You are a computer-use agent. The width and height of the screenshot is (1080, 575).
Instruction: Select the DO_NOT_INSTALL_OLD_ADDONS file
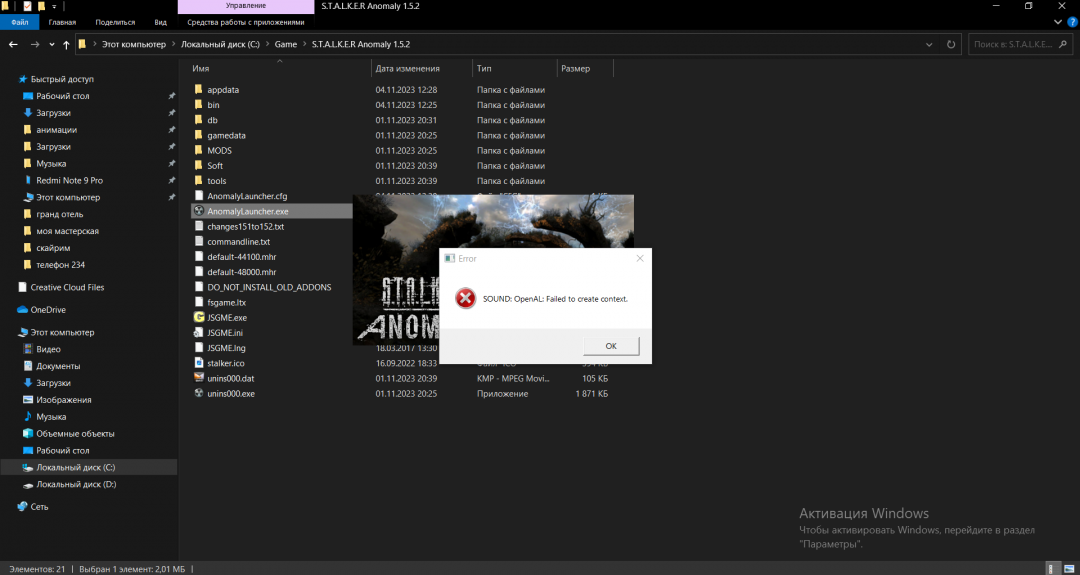(269, 287)
